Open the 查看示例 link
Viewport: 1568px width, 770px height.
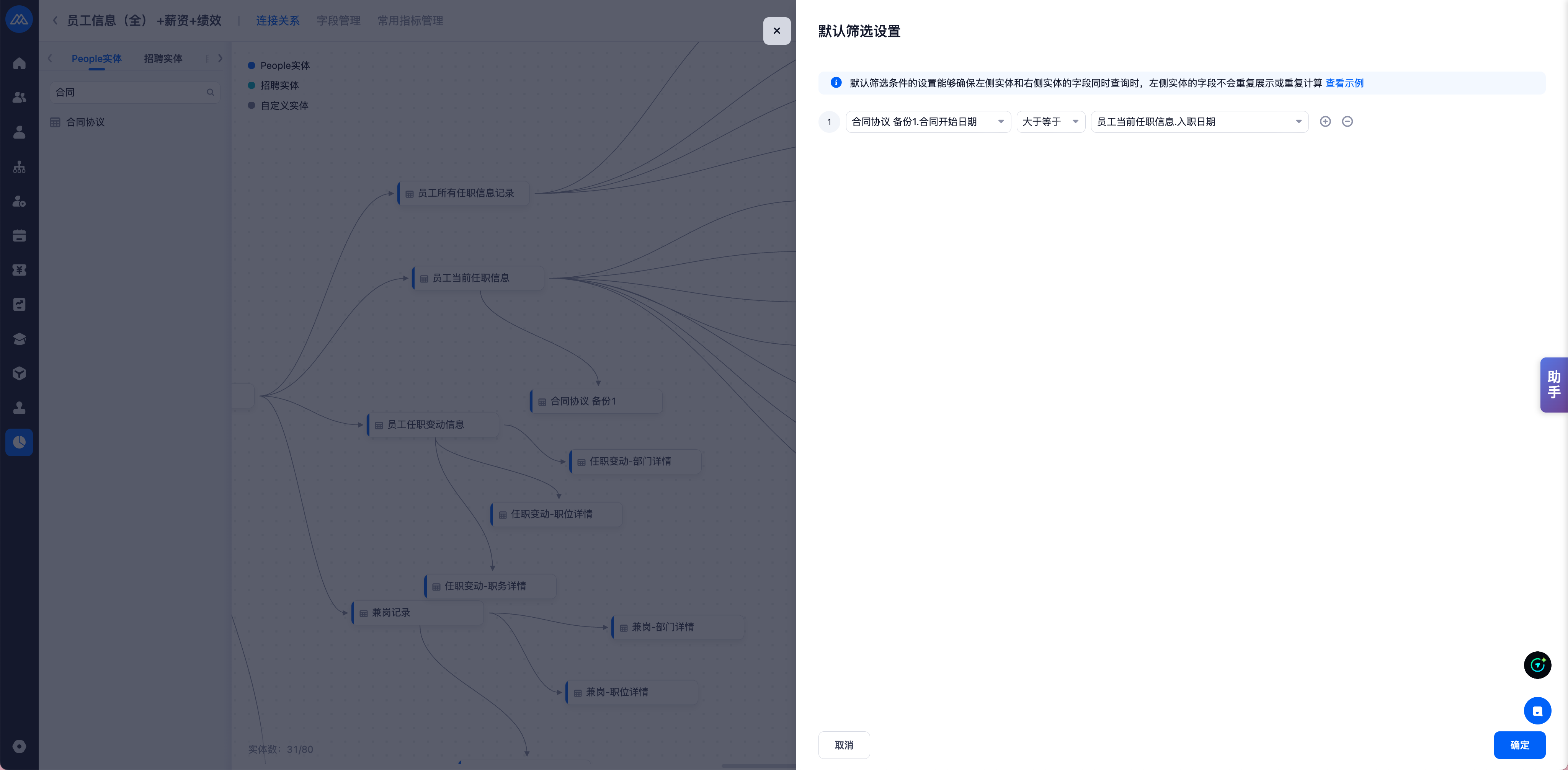(x=1344, y=83)
